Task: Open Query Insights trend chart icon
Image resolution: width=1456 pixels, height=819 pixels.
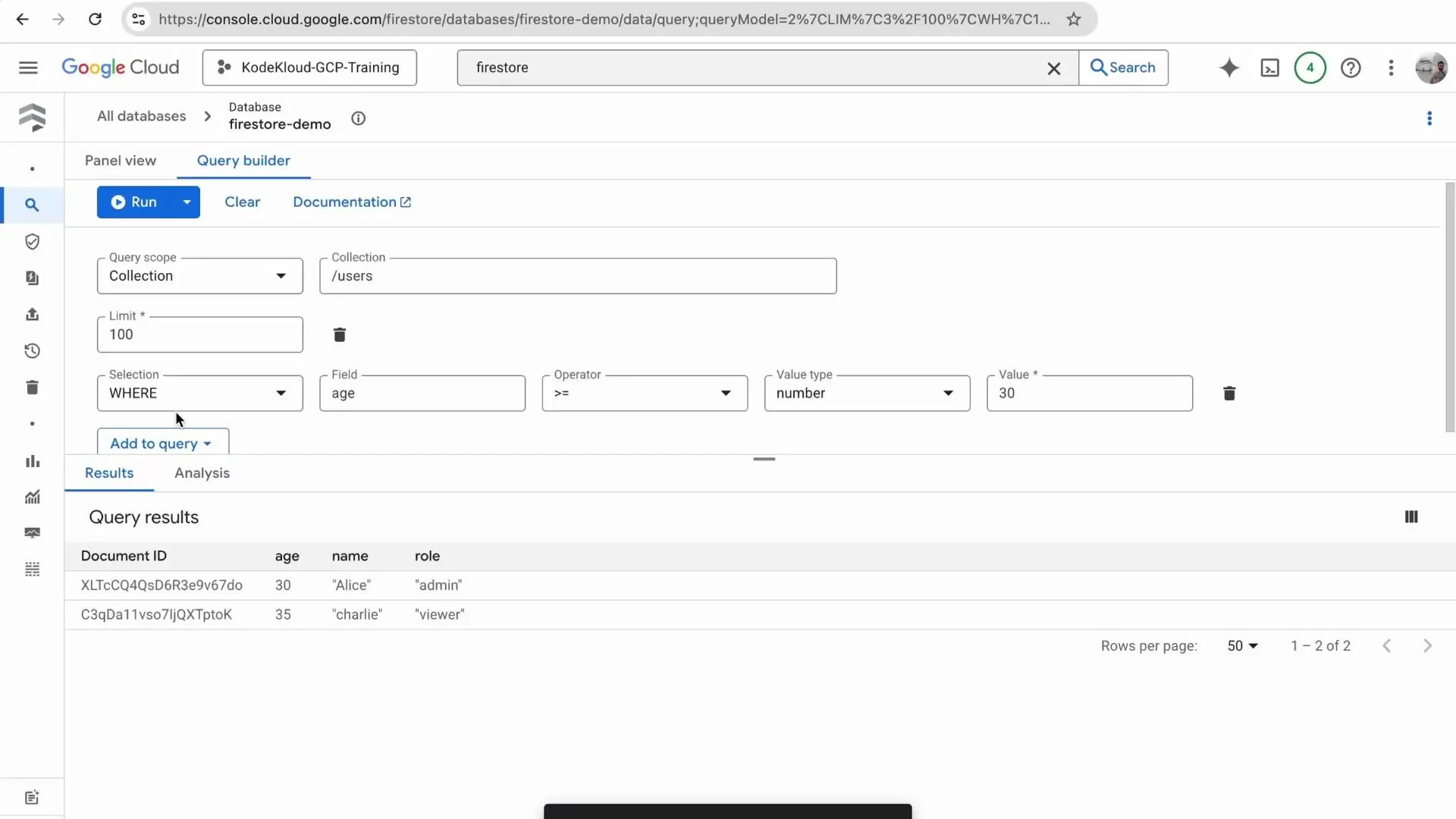Action: coord(32,497)
